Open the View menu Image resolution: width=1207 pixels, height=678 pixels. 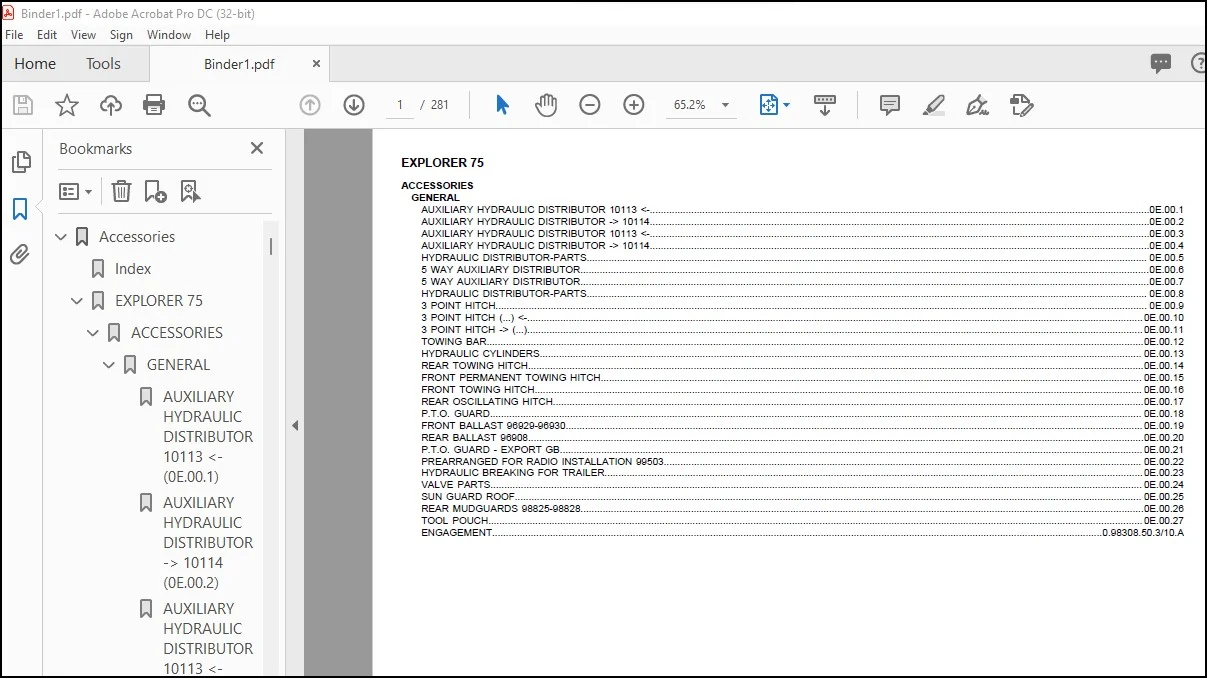83,34
